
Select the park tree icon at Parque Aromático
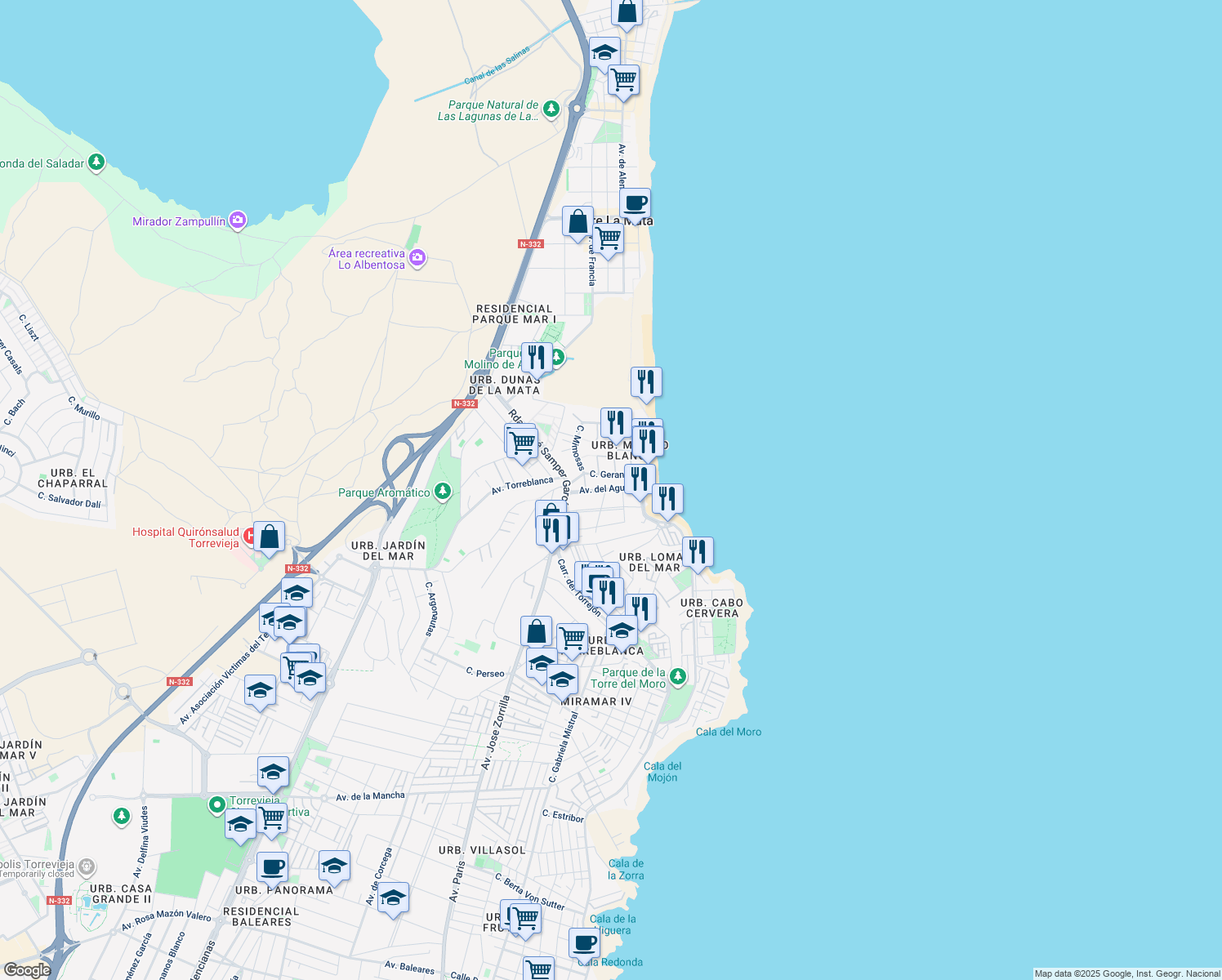[442, 492]
